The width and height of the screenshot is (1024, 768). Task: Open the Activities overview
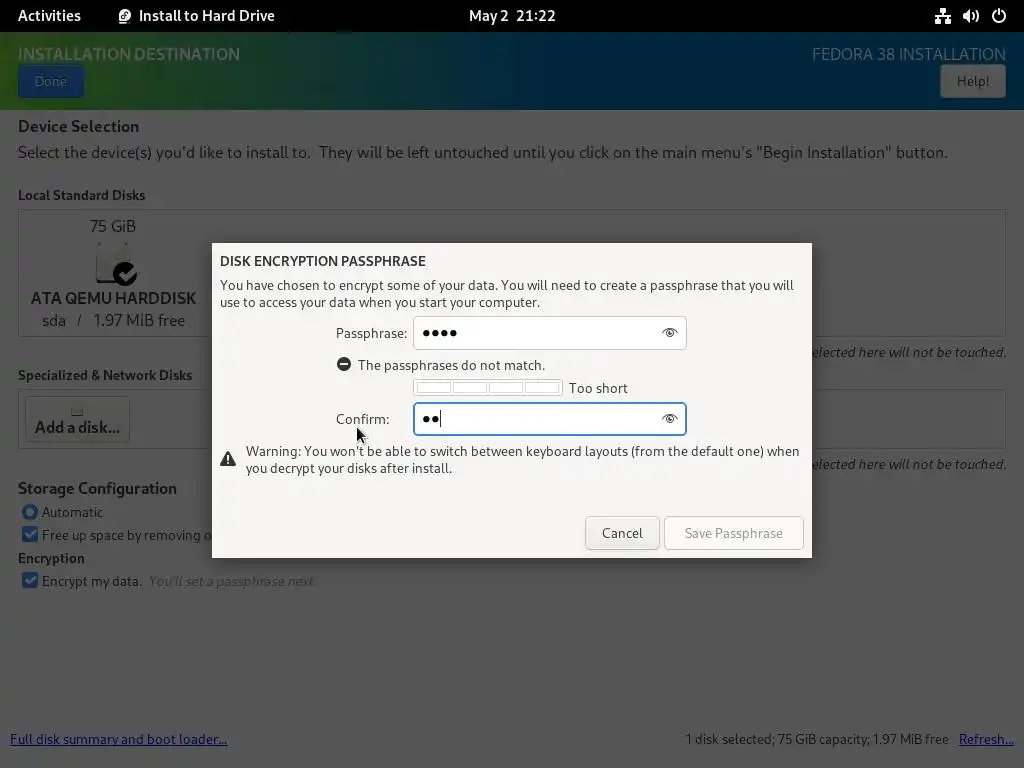click(x=49, y=16)
